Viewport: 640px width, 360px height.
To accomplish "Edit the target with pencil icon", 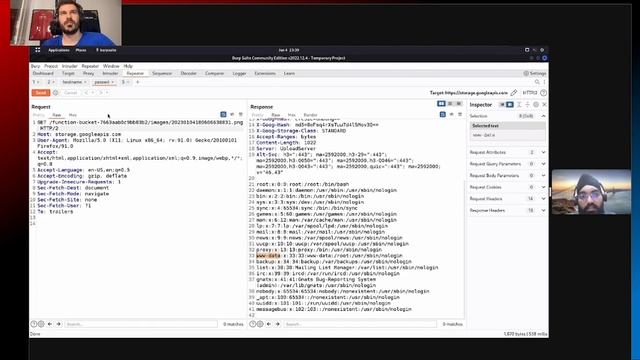I will [513, 93].
